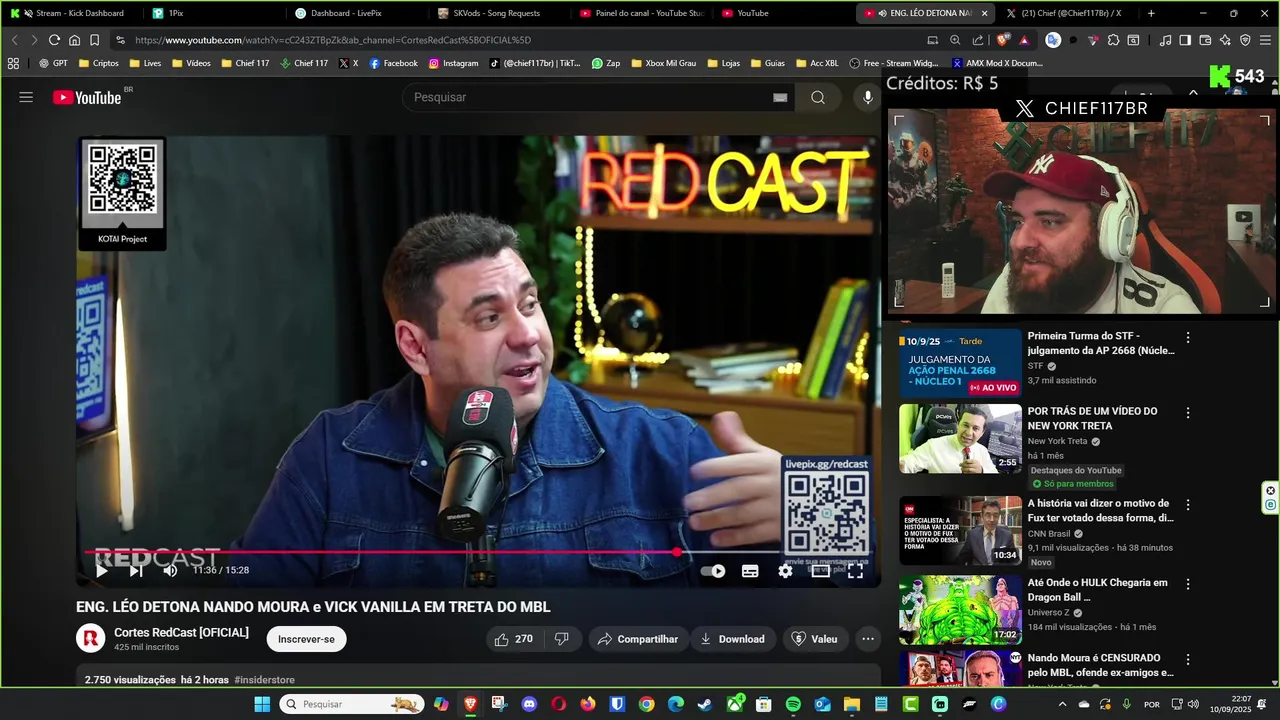1280x720 pixels.
Task: Open Spotify from the taskbar
Action: tap(793, 704)
